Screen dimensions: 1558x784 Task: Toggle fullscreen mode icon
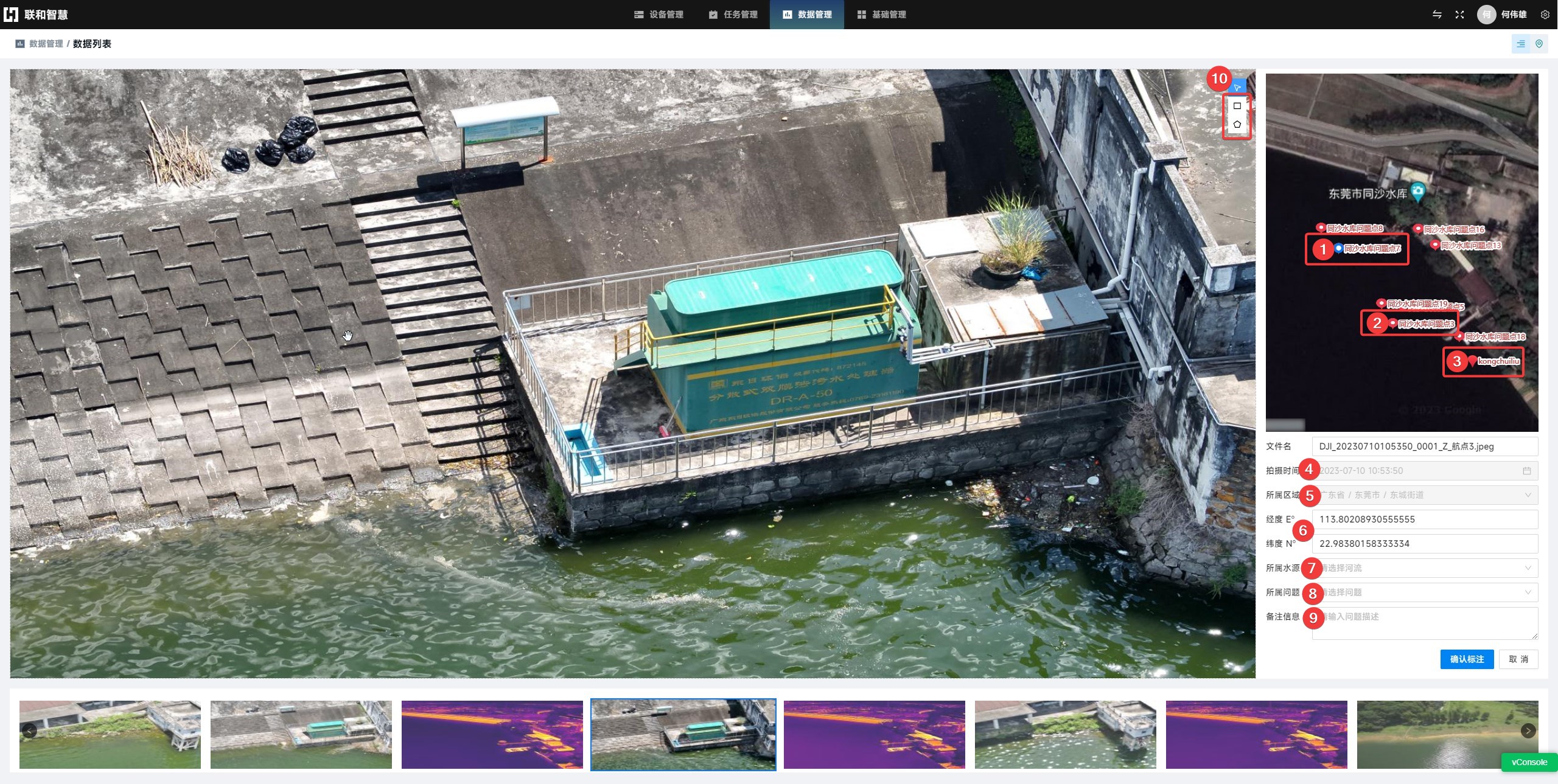(x=1459, y=15)
